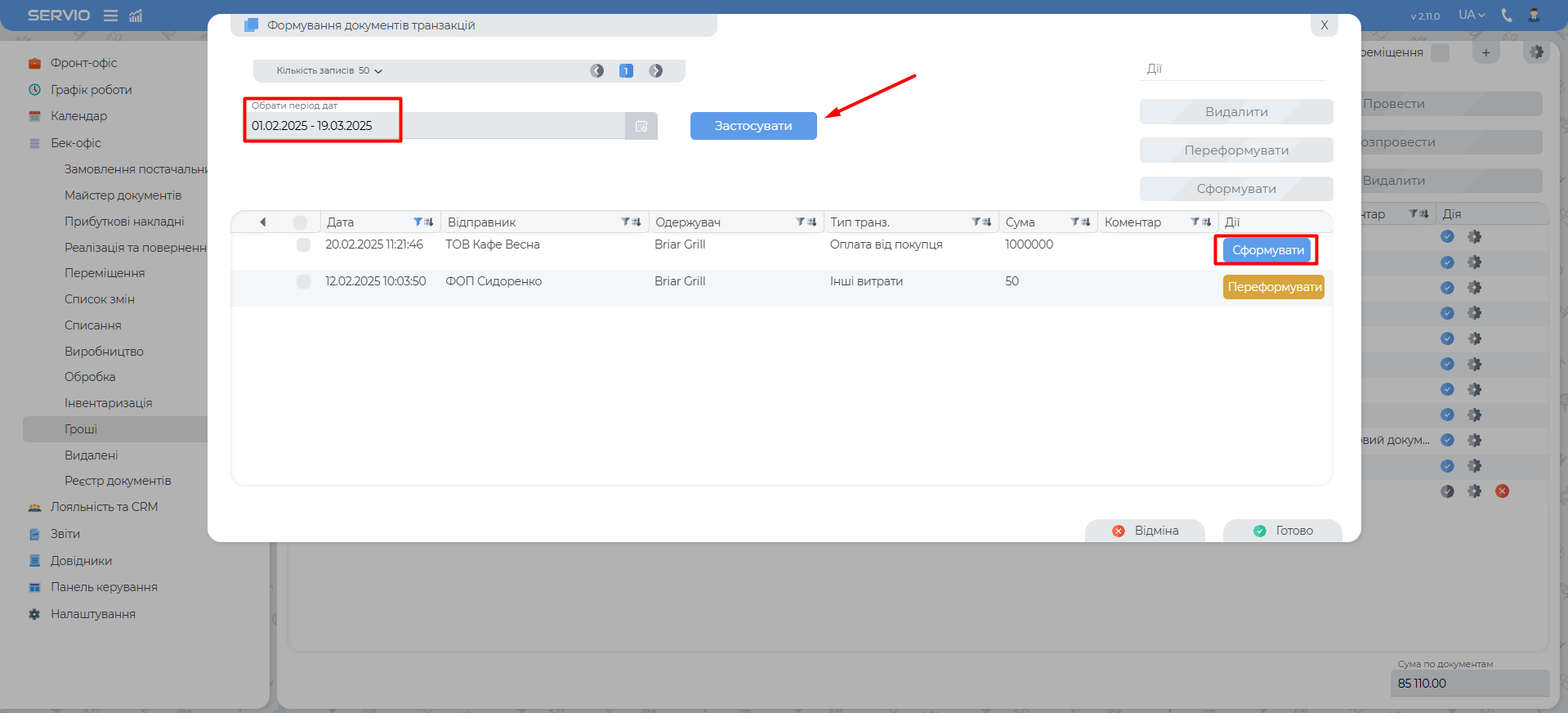
Task: Open the Кількість записів 50 dropdown
Action: point(329,71)
